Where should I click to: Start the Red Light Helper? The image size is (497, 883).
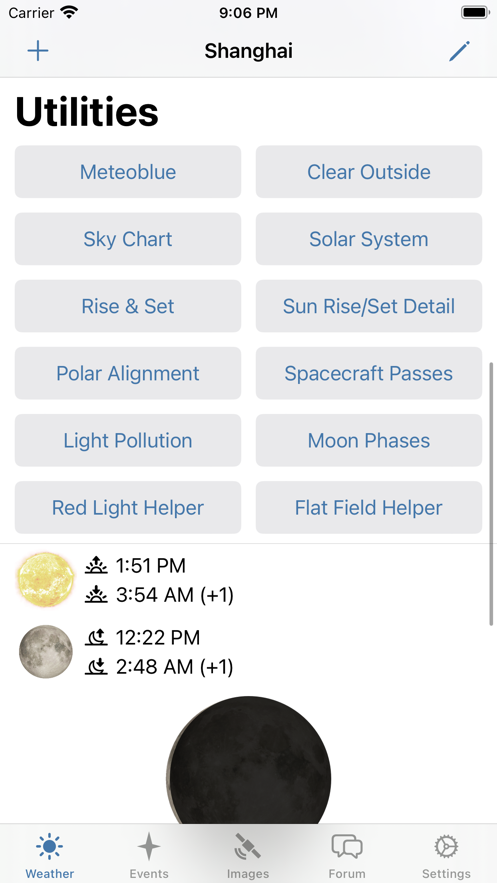pyautogui.click(x=128, y=507)
